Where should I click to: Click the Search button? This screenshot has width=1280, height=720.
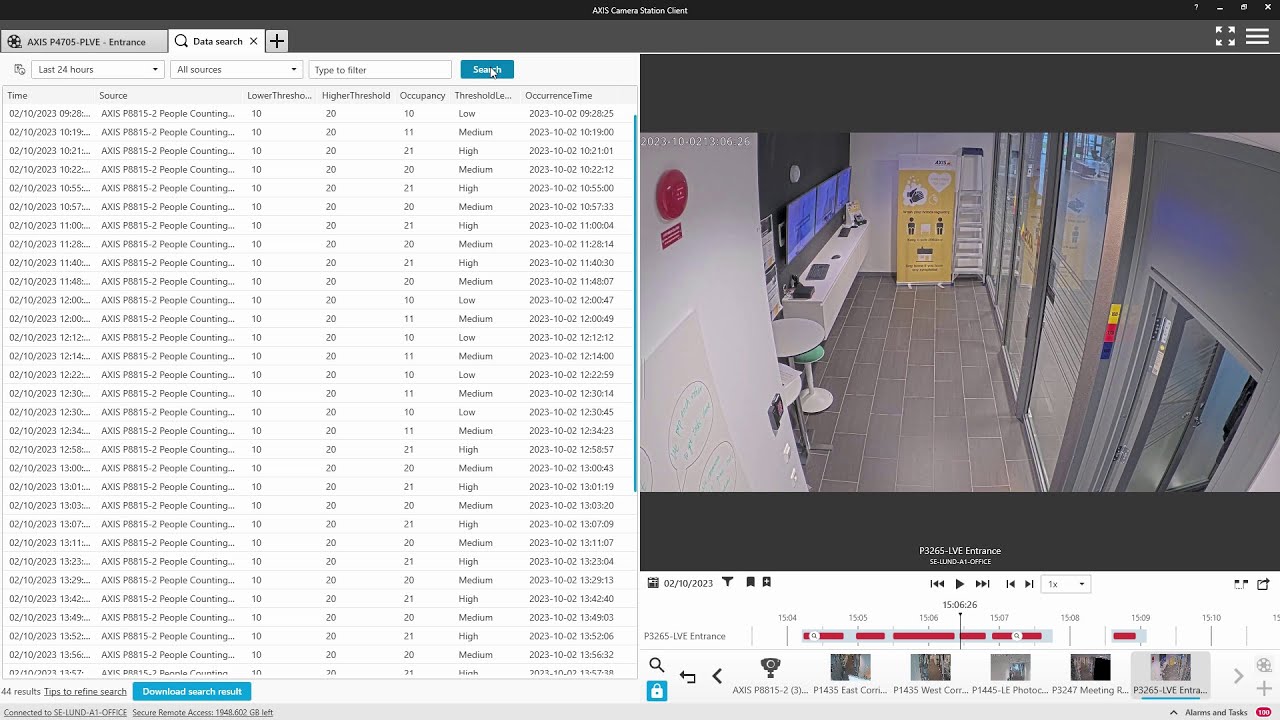pyautogui.click(x=487, y=69)
